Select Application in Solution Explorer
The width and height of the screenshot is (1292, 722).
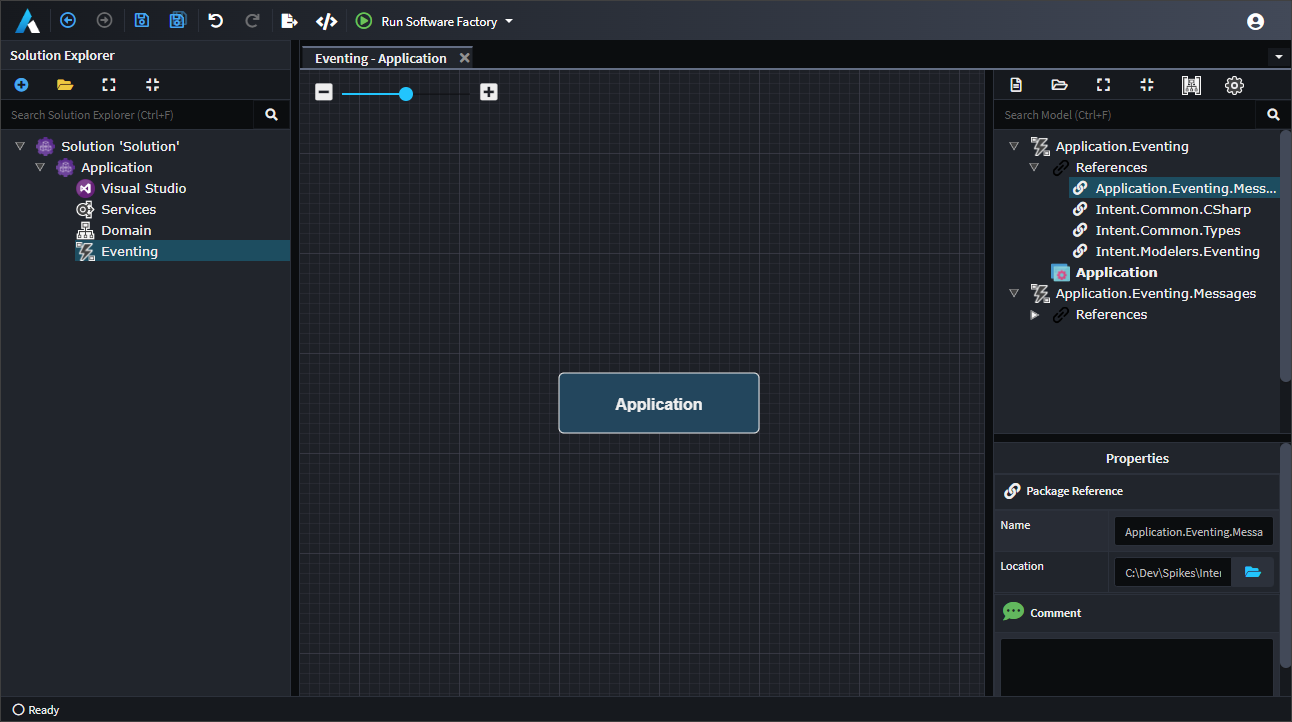pos(116,167)
